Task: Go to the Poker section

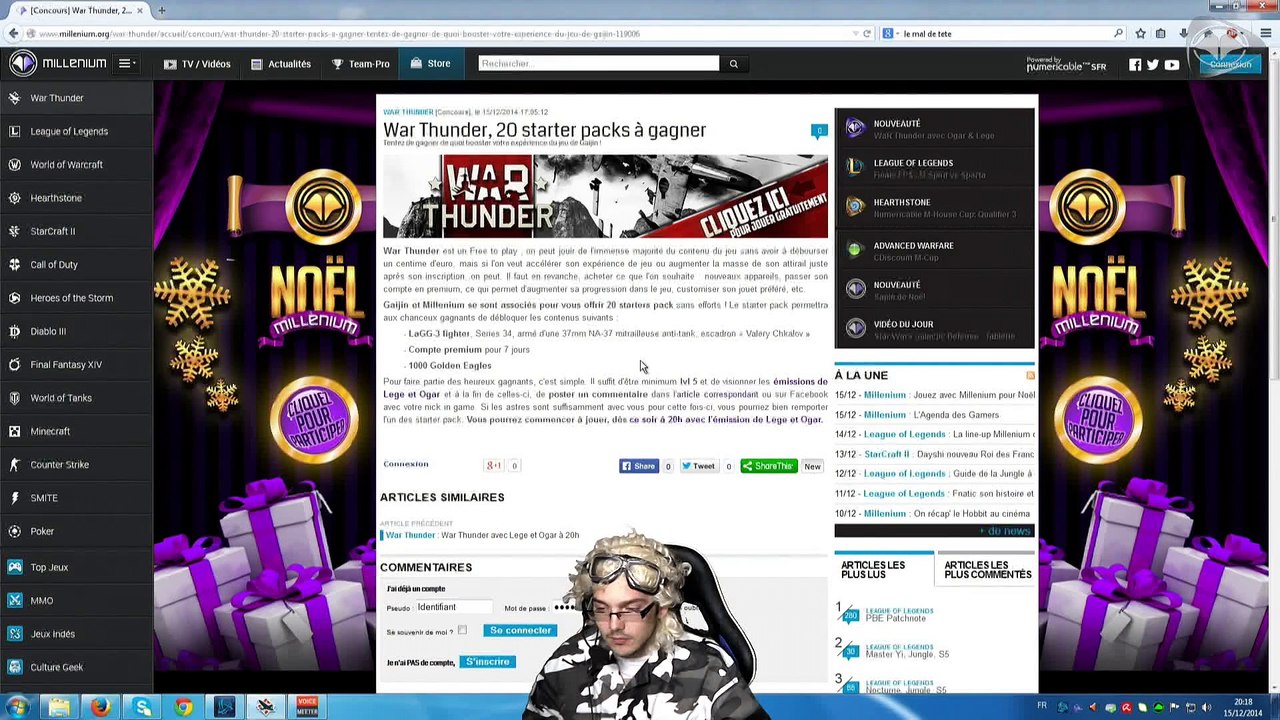Action: point(76,531)
